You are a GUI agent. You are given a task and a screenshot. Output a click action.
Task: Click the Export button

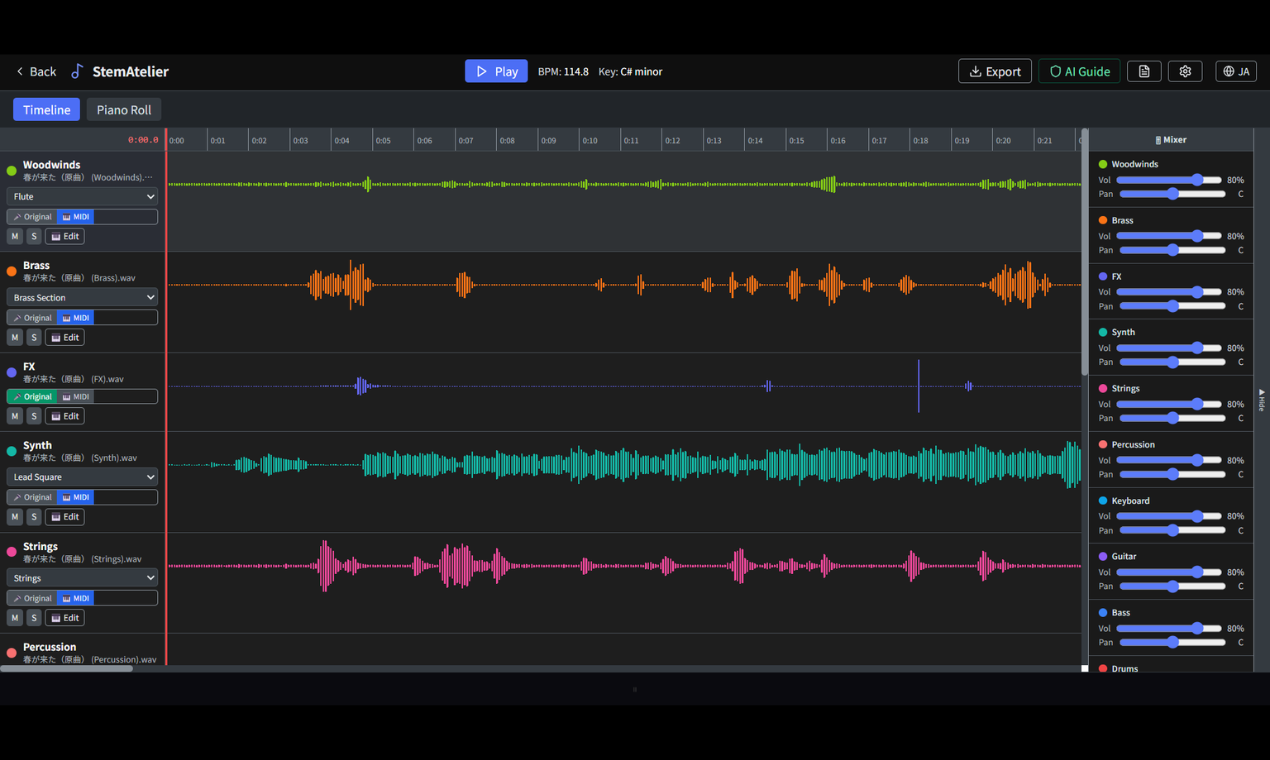[x=995, y=71]
